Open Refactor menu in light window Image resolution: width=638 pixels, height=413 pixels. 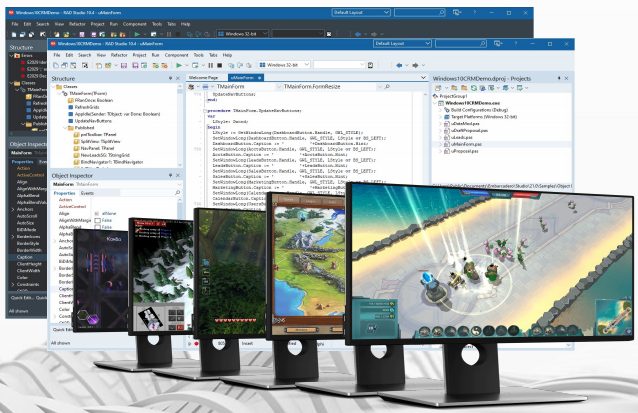point(119,55)
